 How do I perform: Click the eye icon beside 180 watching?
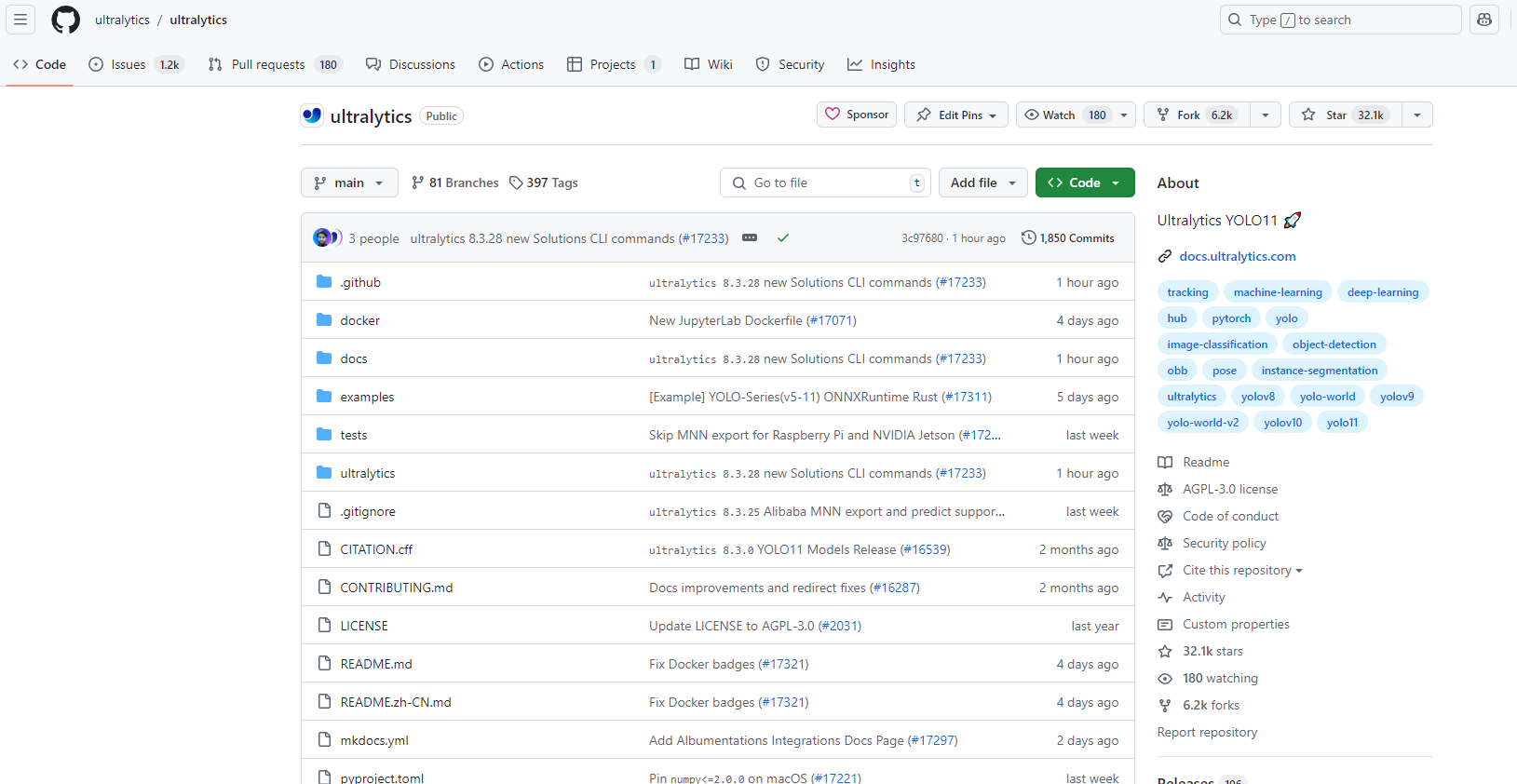point(1165,678)
